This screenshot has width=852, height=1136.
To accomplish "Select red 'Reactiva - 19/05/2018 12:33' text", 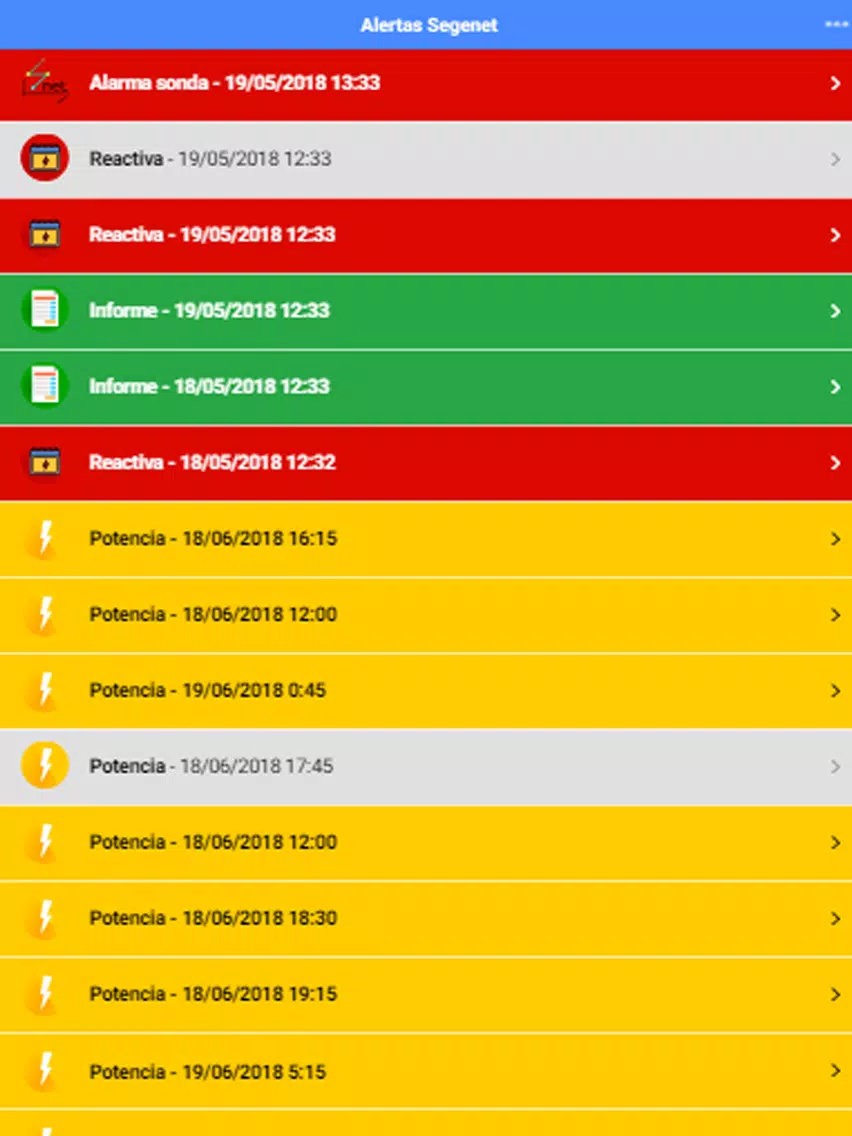I will coord(212,235).
